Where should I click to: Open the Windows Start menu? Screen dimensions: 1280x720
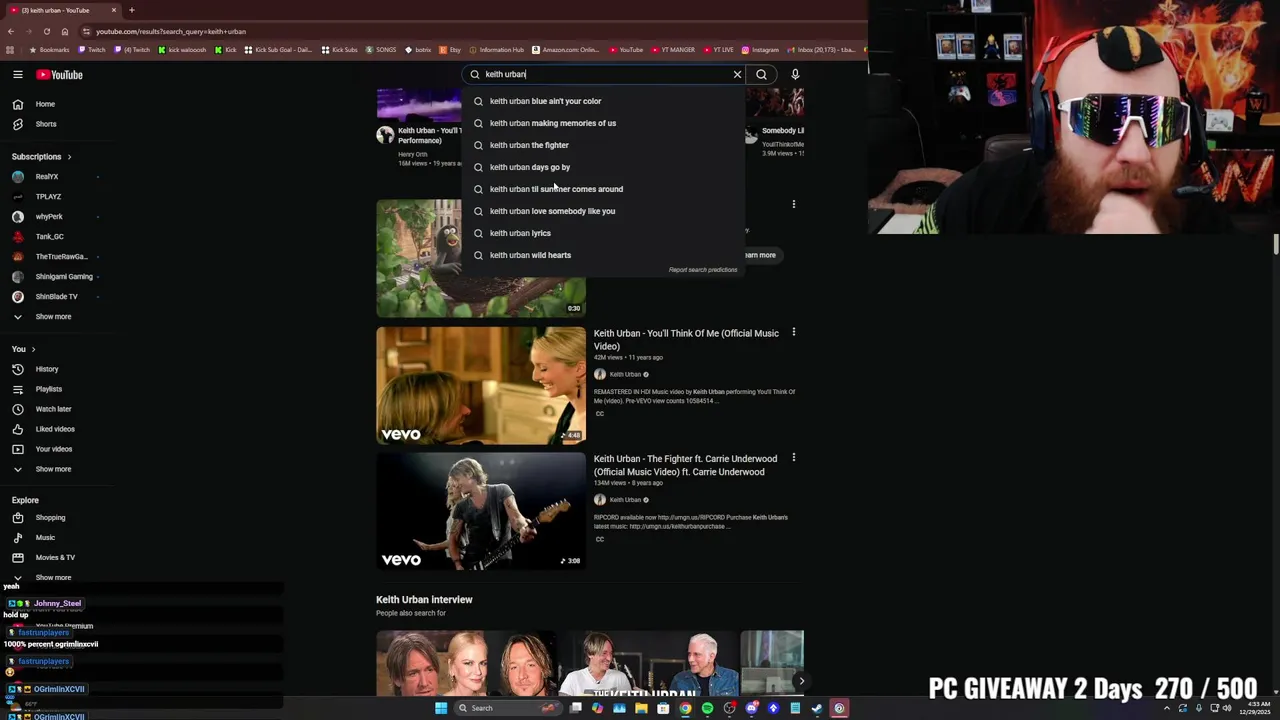point(440,708)
